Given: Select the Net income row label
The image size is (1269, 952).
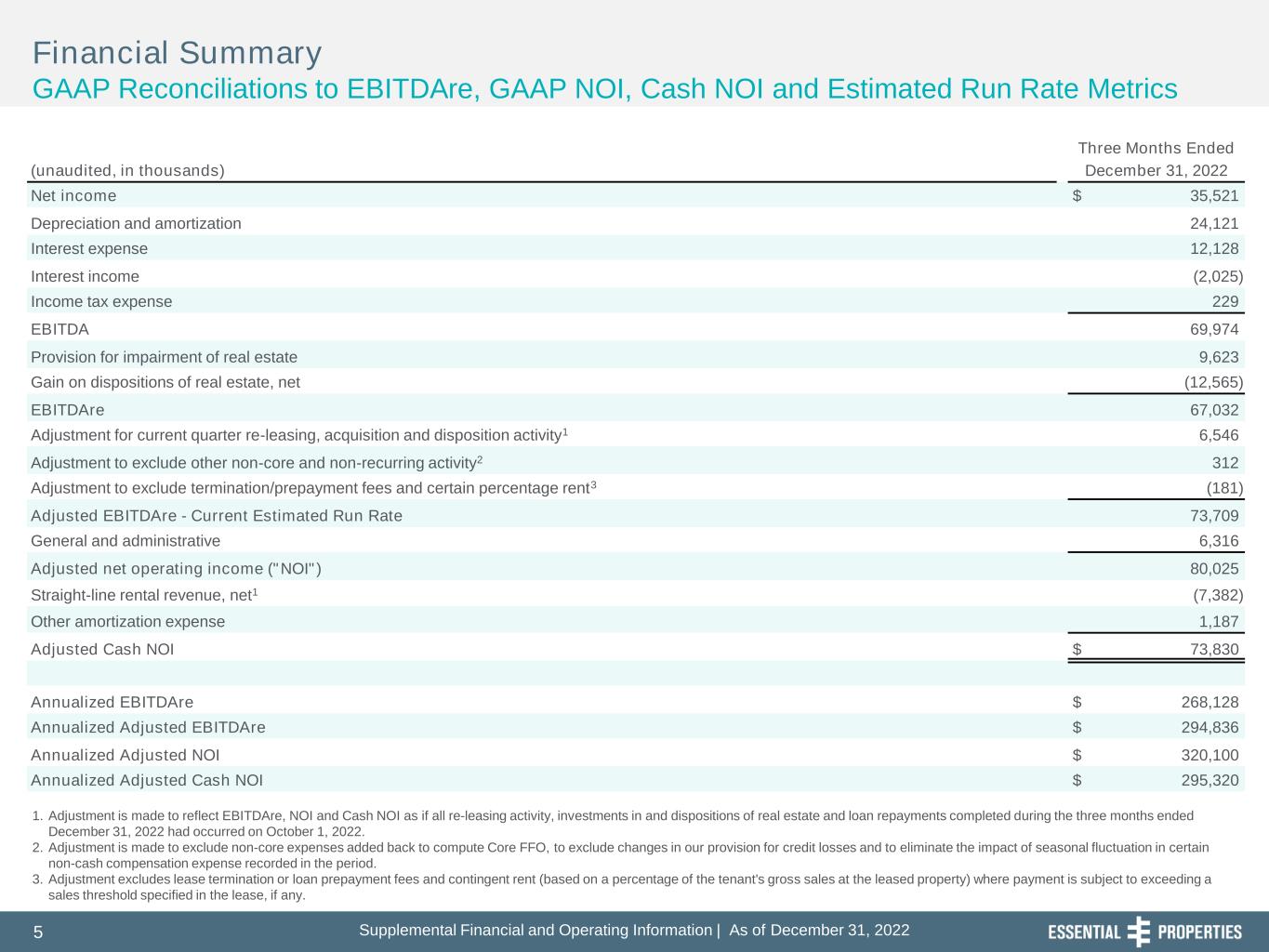Looking at the screenshot, I should click(73, 195).
